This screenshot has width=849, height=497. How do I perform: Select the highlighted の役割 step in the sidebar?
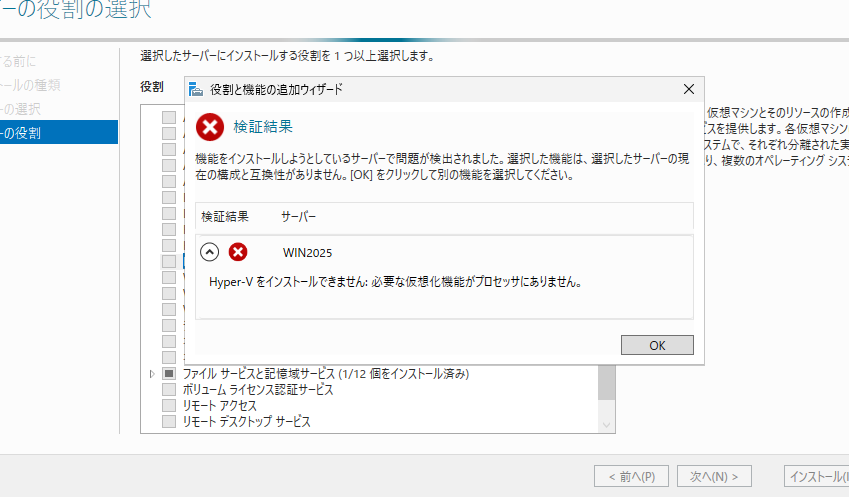58,132
